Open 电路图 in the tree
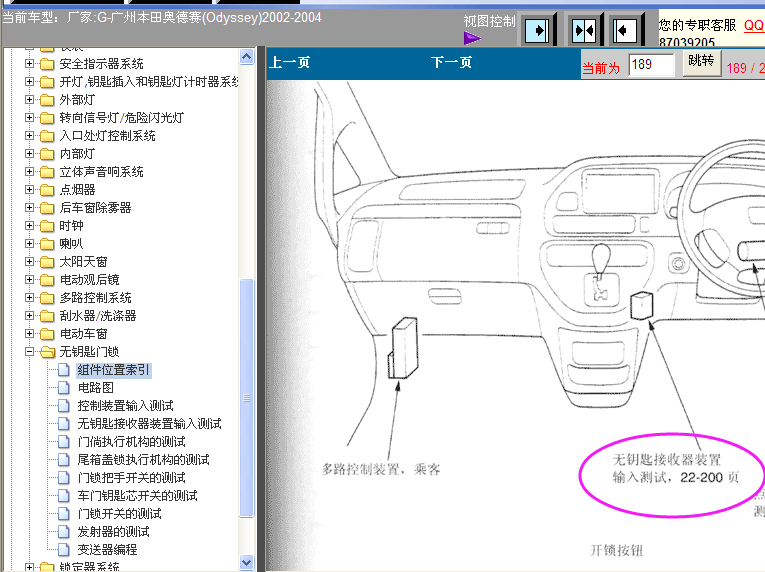The height and width of the screenshot is (572, 765). pyautogui.click(x=96, y=388)
